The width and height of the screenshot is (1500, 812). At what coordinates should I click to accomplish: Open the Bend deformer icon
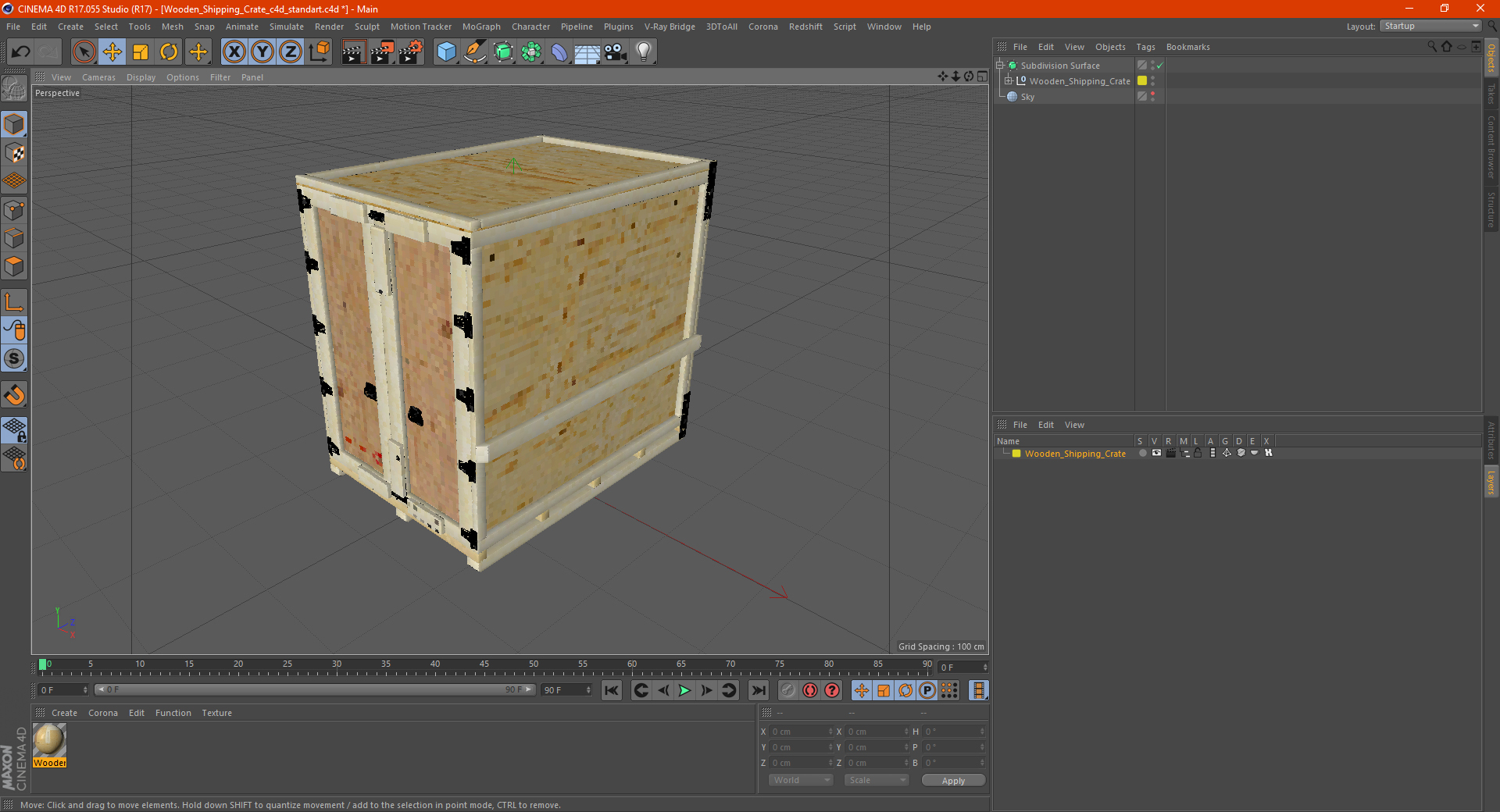click(559, 52)
